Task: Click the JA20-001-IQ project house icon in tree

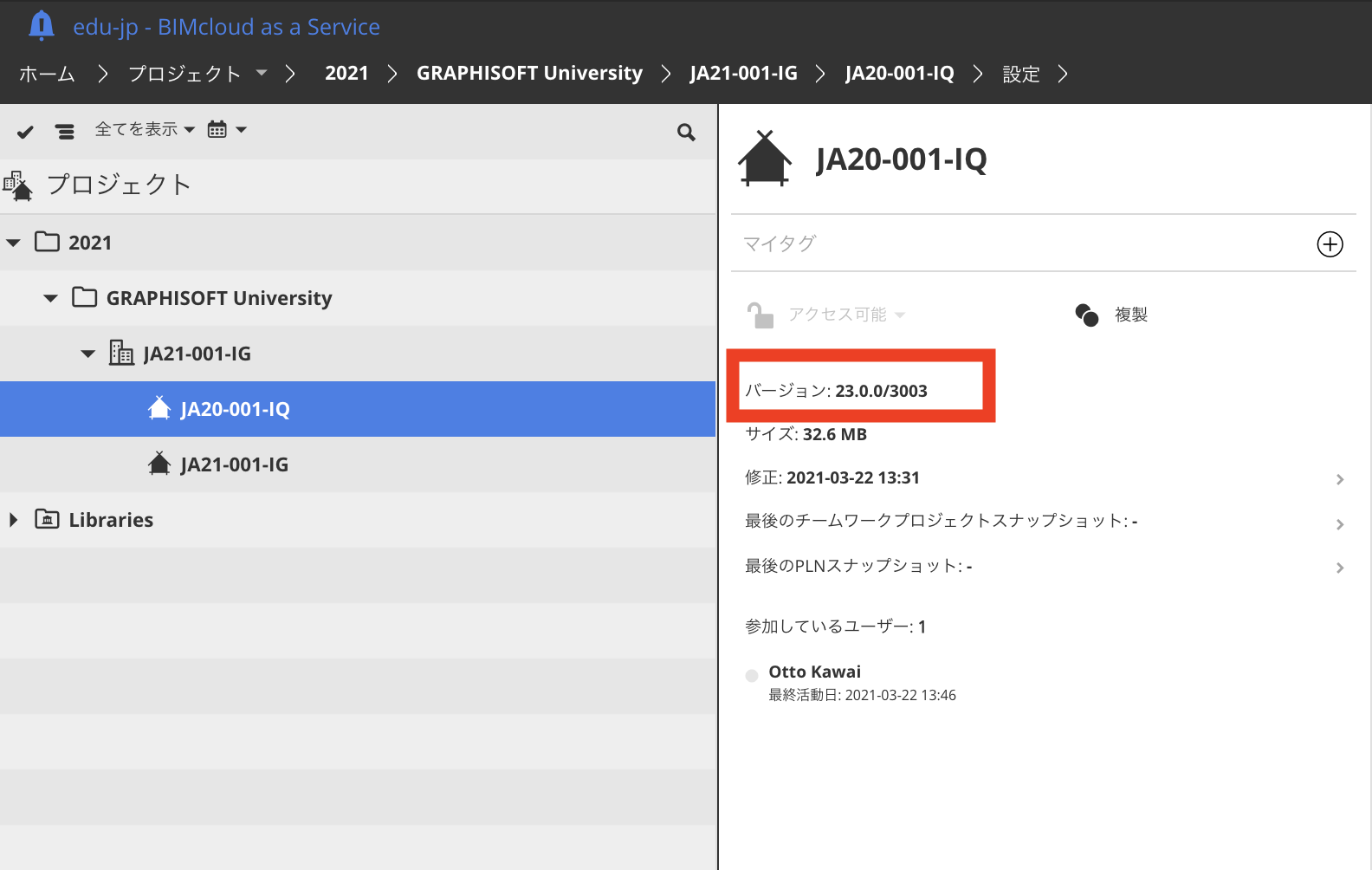Action: [x=159, y=408]
